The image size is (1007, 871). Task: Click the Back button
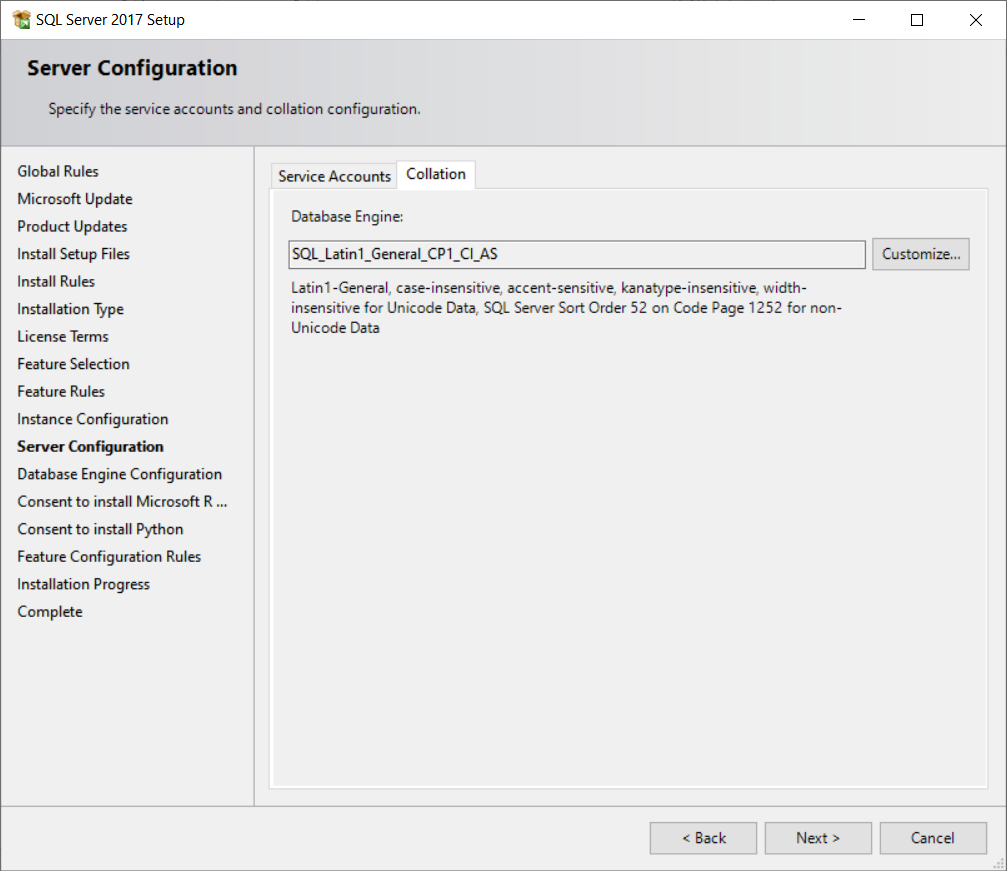703,838
